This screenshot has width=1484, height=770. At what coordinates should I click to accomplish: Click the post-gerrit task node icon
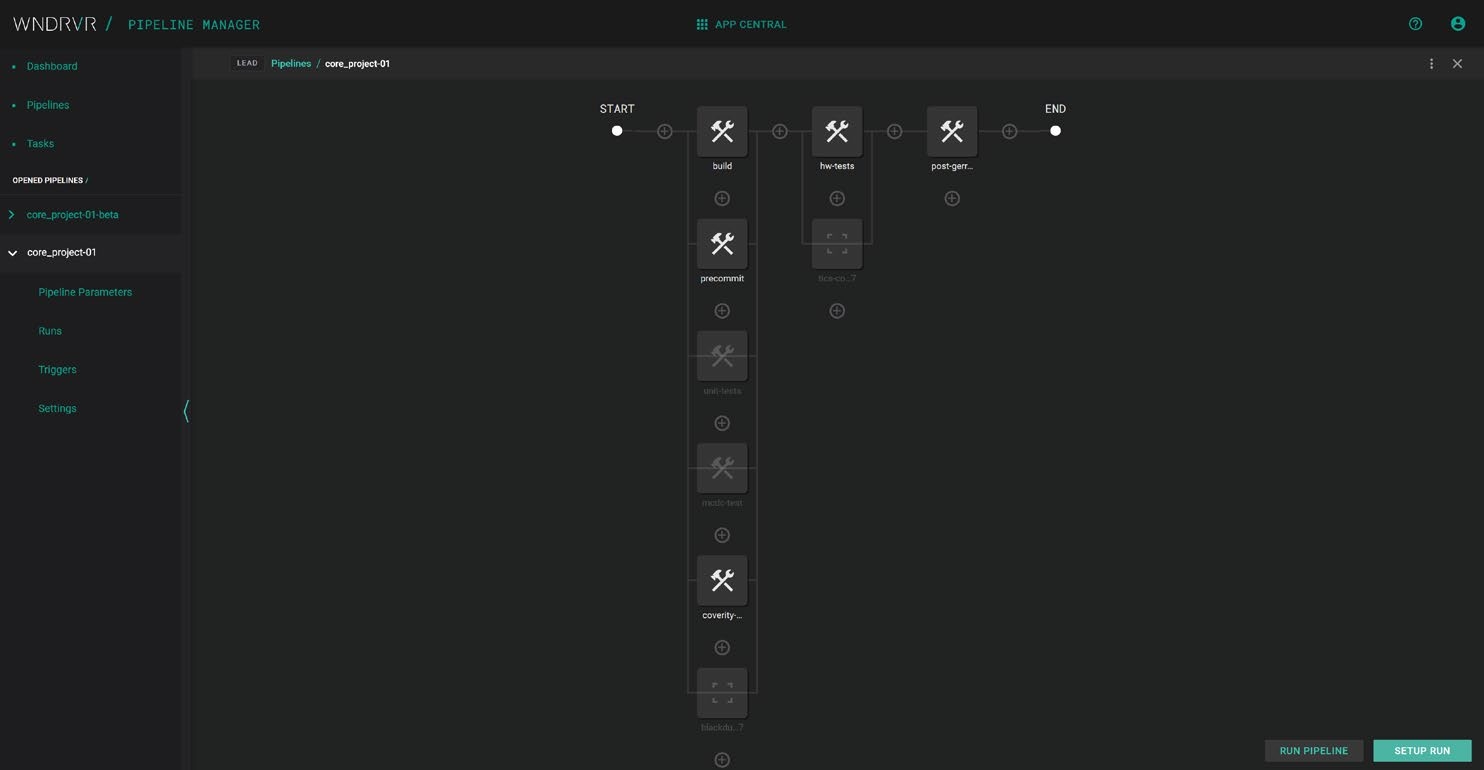[x=951, y=131]
